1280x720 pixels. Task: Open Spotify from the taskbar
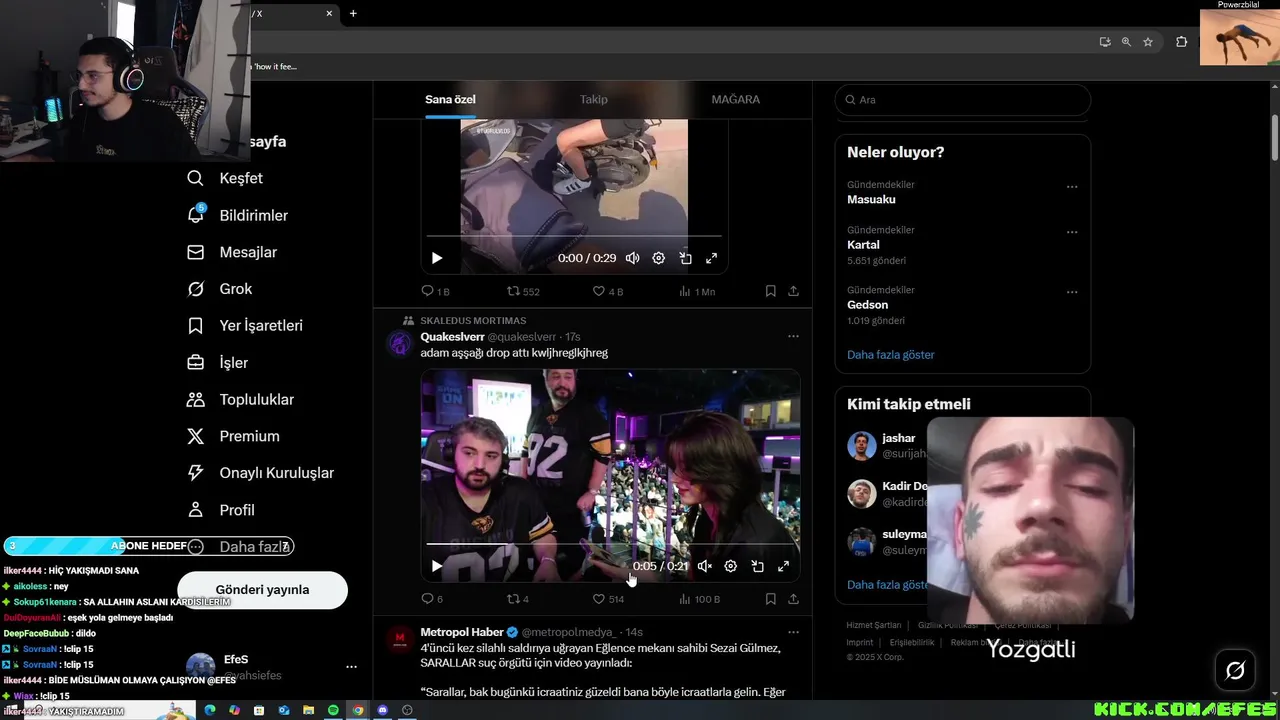pyautogui.click(x=333, y=710)
